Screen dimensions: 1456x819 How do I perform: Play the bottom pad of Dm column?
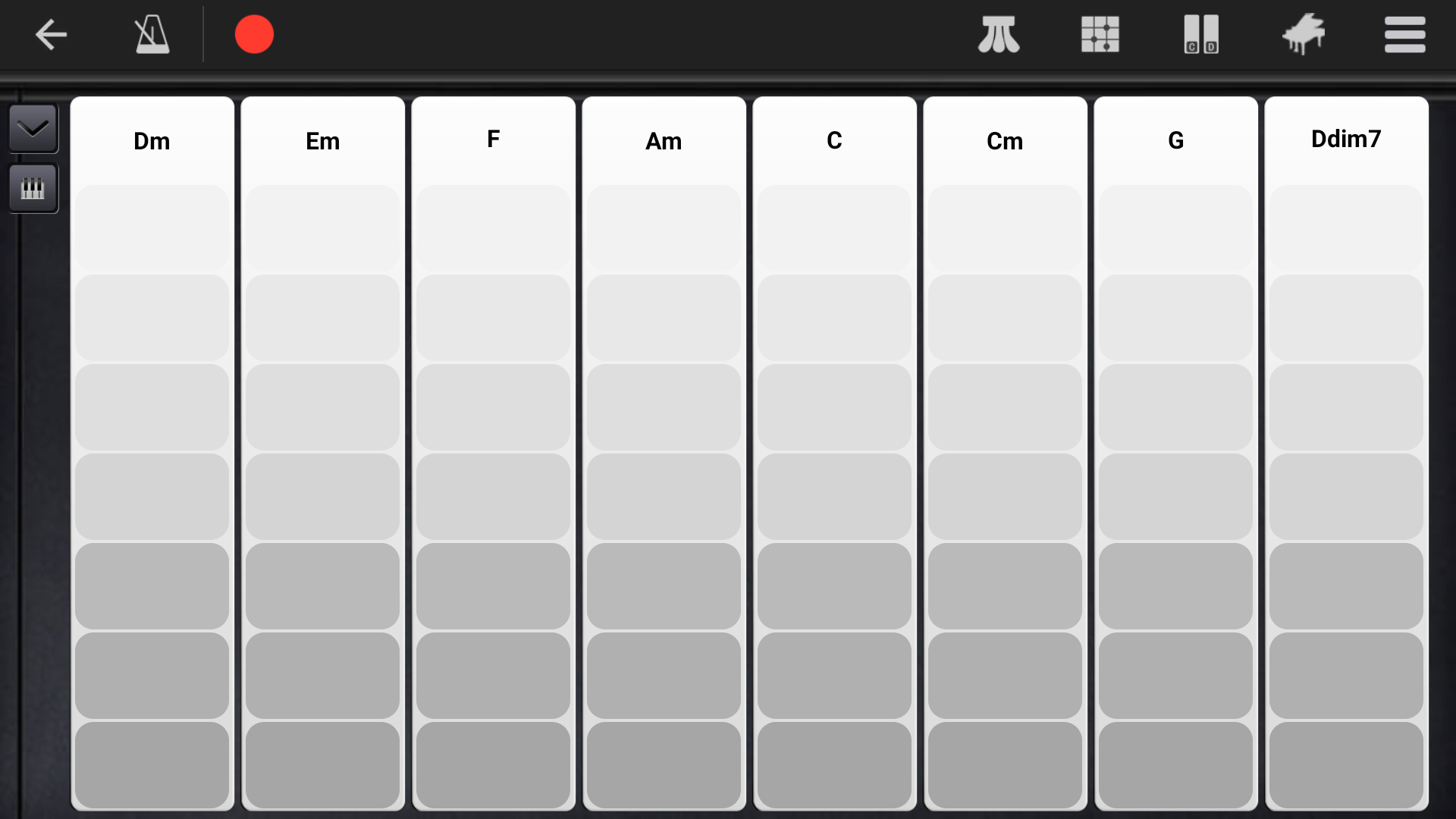coord(152,764)
